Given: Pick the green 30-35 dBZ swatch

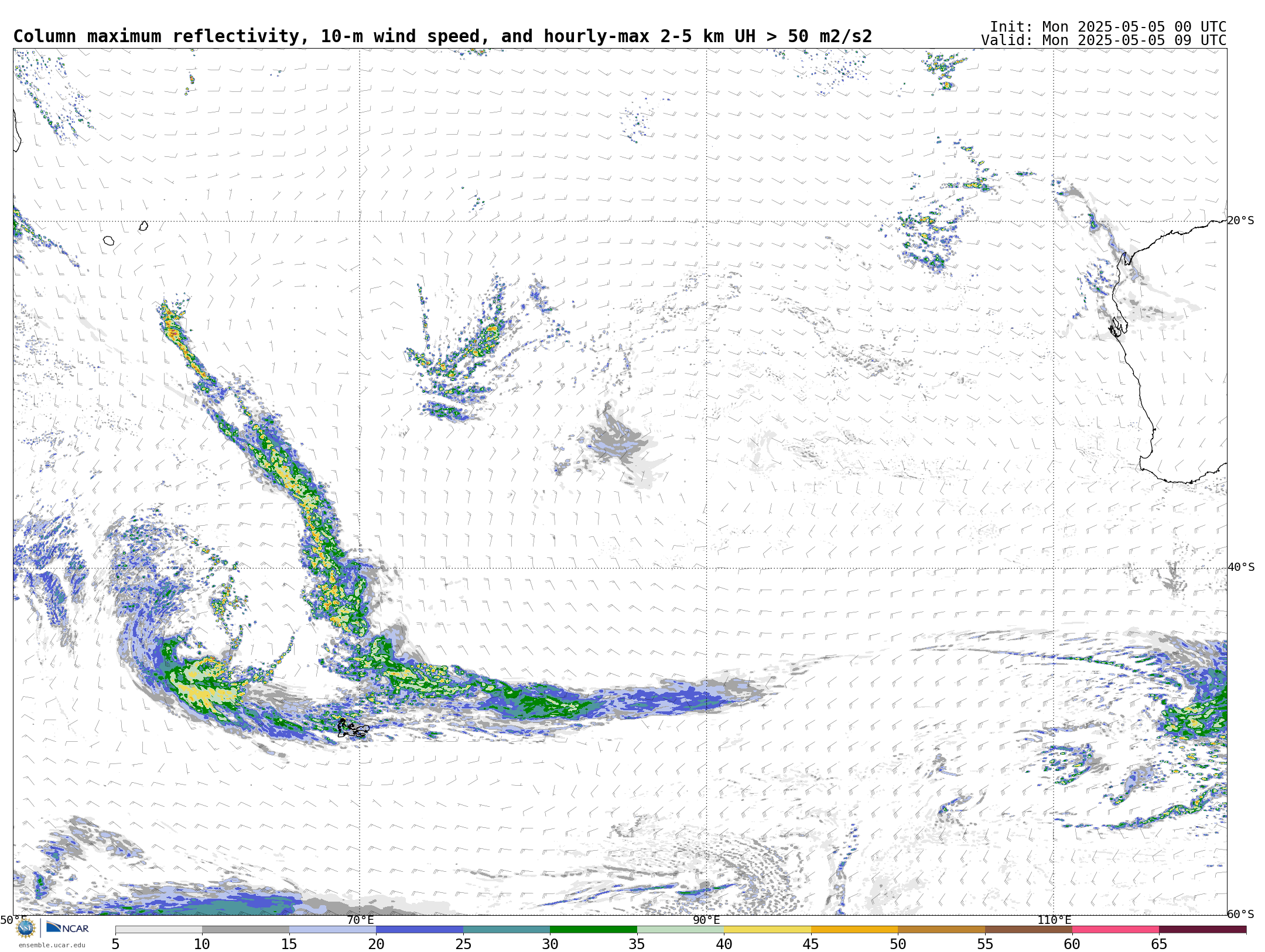Looking at the screenshot, I should [593, 929].
